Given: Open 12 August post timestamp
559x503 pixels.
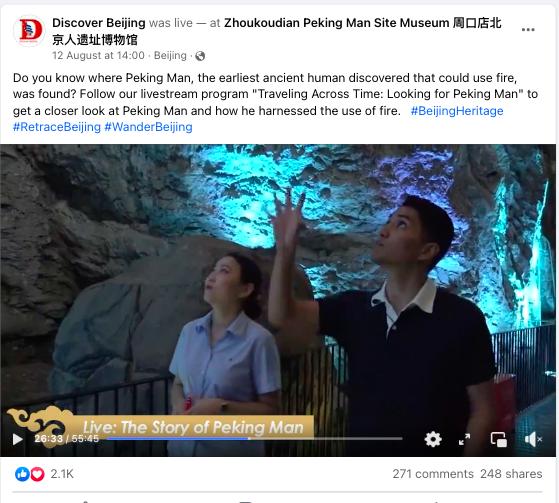Looking at the screenshot, I should [x=98, y=56].
